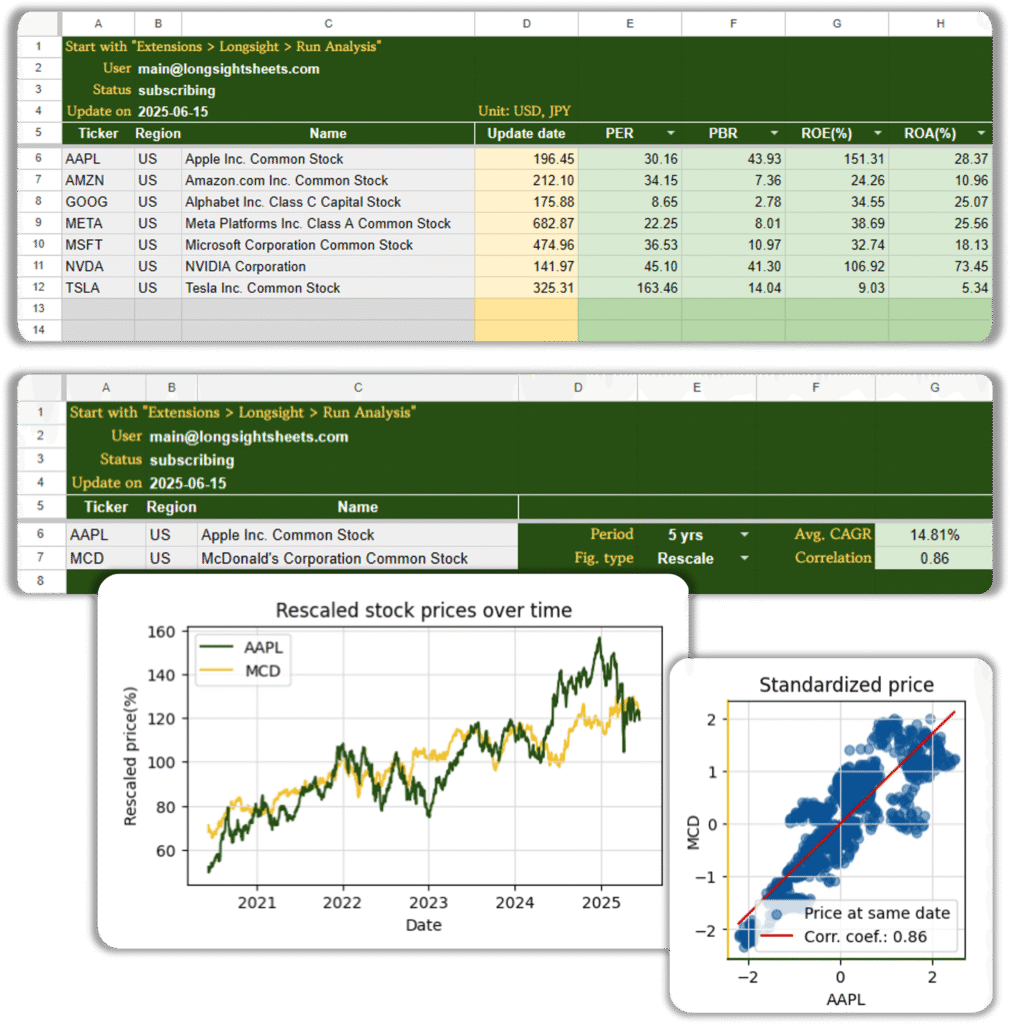Click the "subscribing" status cell in the lower sheet
Image resolution: width=1010 pixels, height=1024 pixels.
point(192,460)
